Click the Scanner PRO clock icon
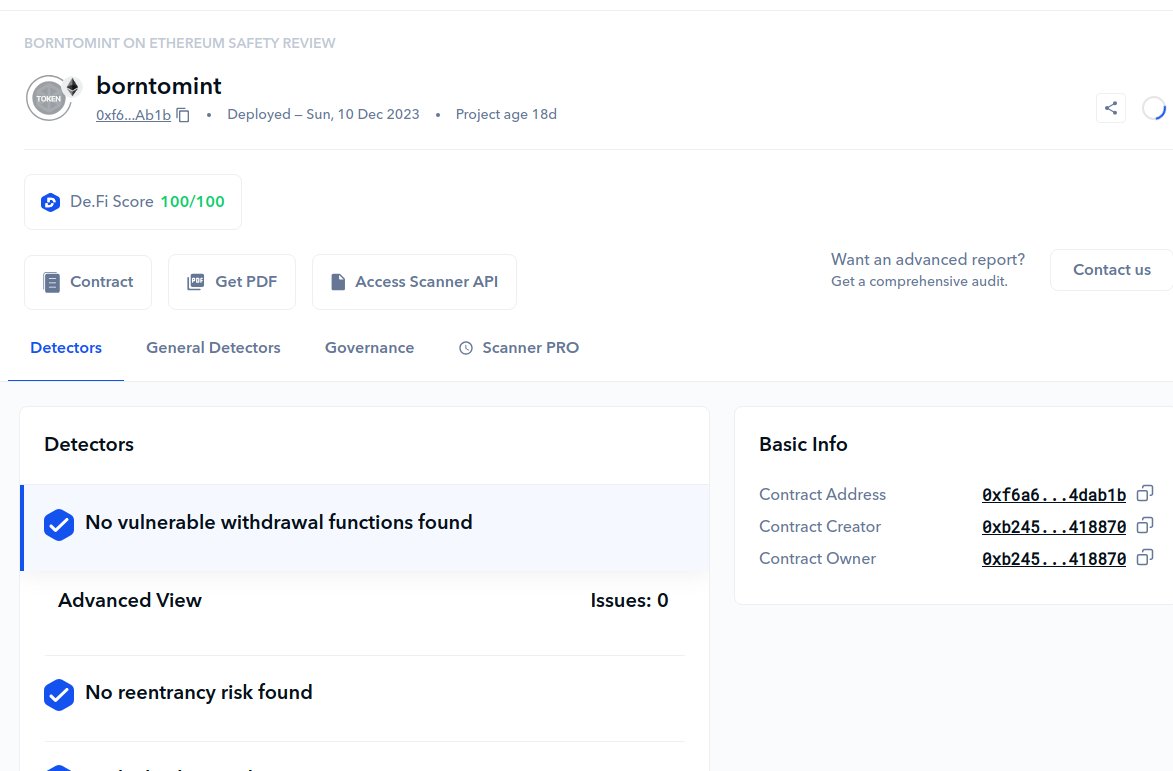 point(465,348)
